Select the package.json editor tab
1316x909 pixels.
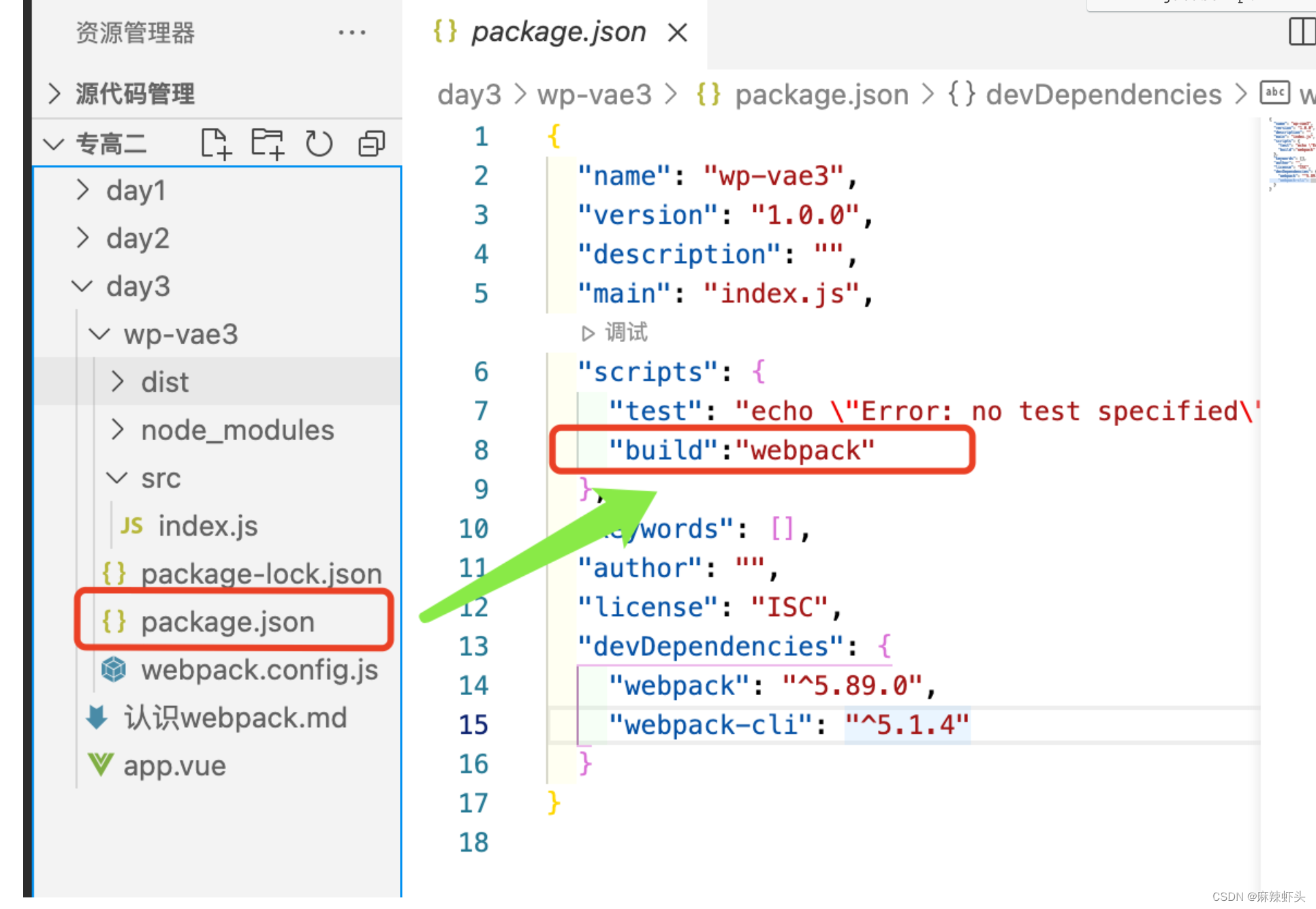558,32
